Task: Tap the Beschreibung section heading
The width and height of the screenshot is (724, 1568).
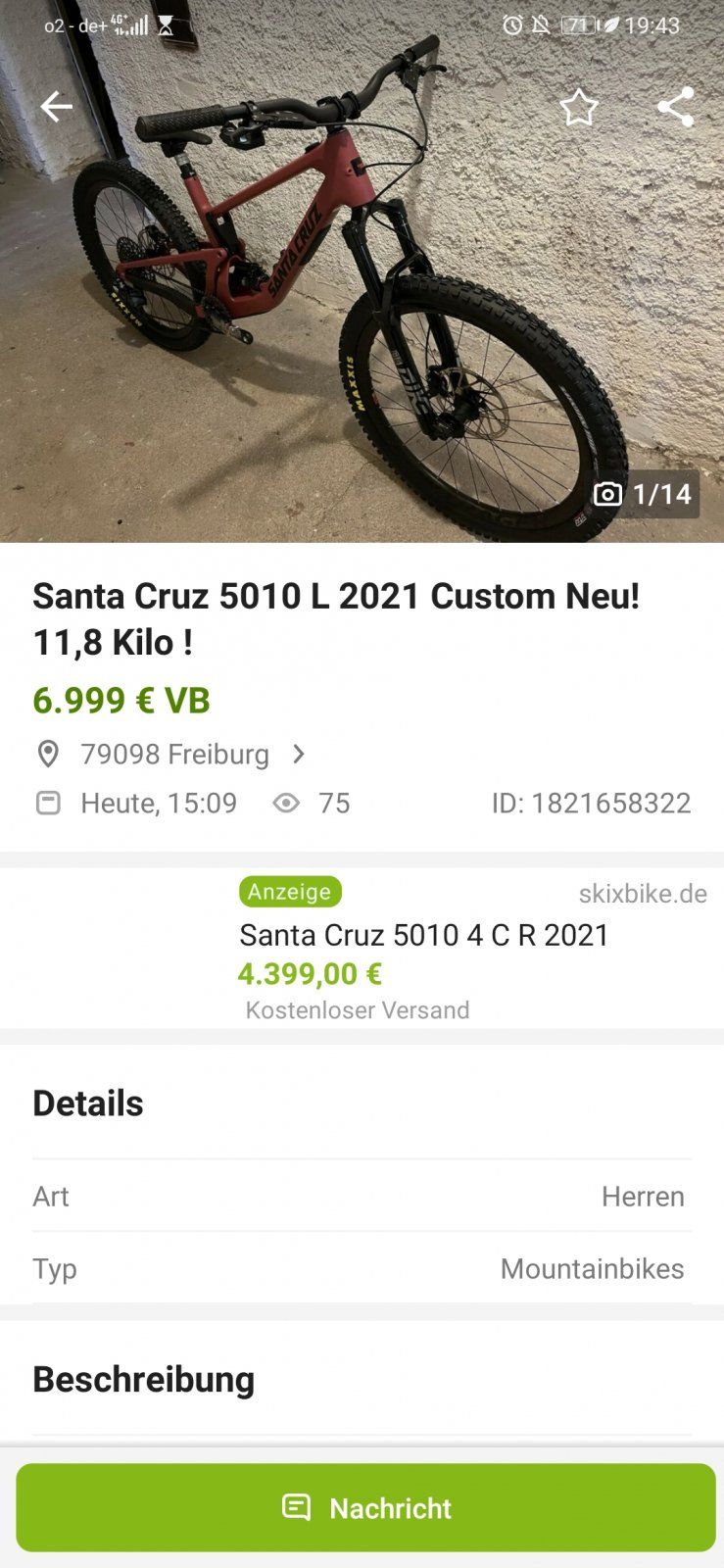Action: [x=144, y=1379]
